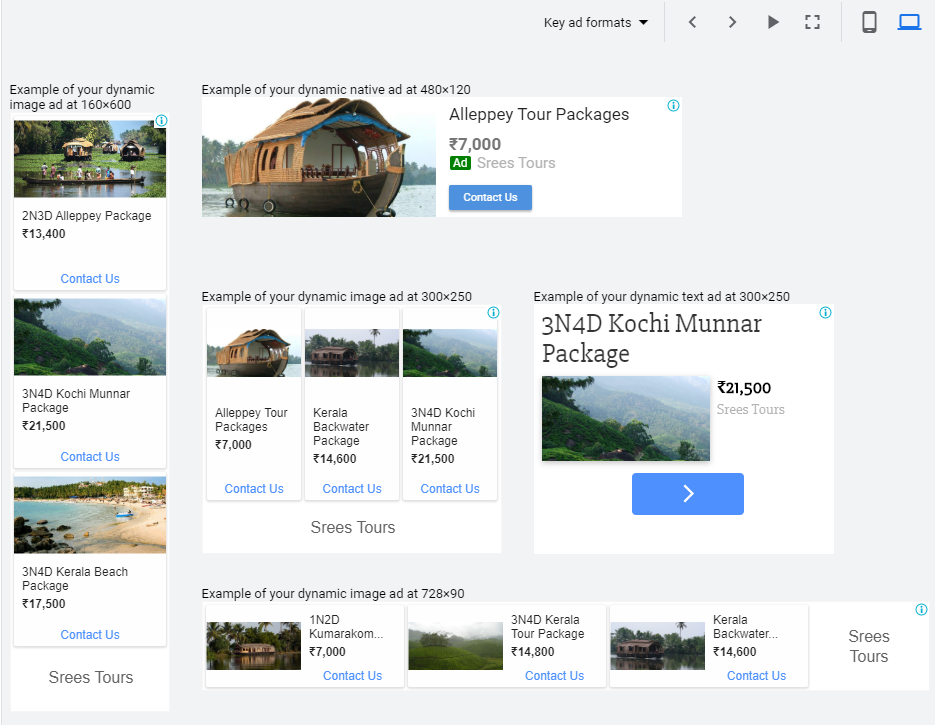935x725 pixels.
Task: Click the blue arrow button in Kochi Munnar ad
Action: (x=687, y=494)
